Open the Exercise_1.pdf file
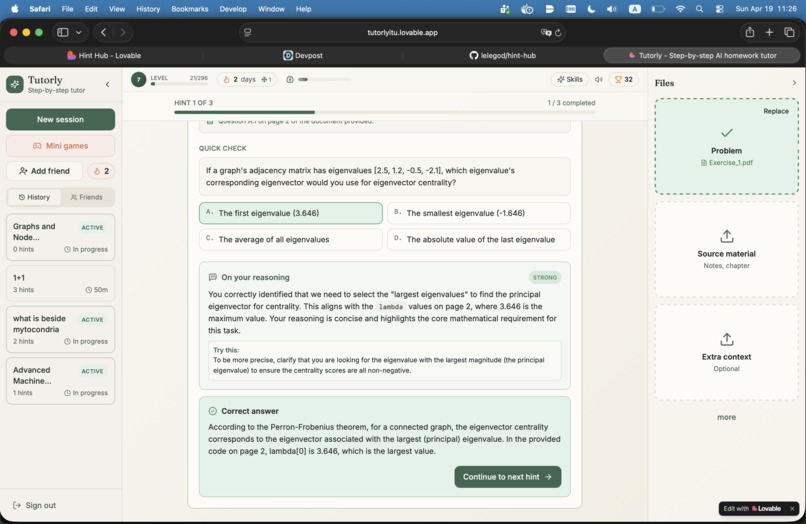806x524 pixels. pos(726,163)
